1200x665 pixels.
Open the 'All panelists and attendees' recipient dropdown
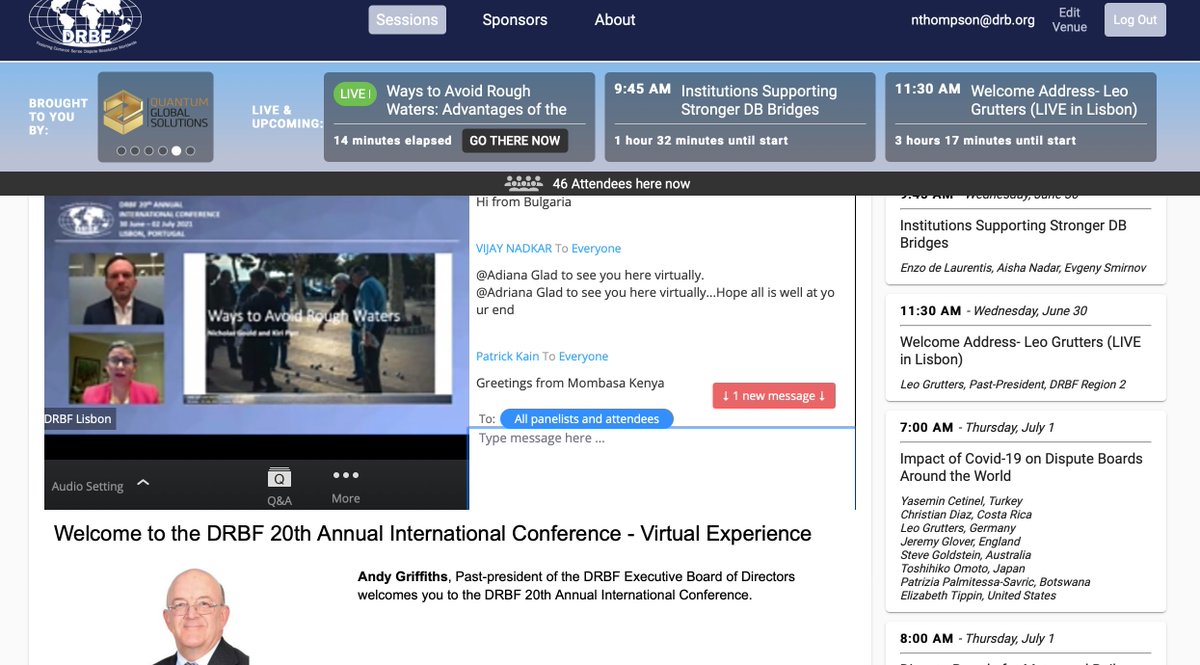click(x=586, y=419)
